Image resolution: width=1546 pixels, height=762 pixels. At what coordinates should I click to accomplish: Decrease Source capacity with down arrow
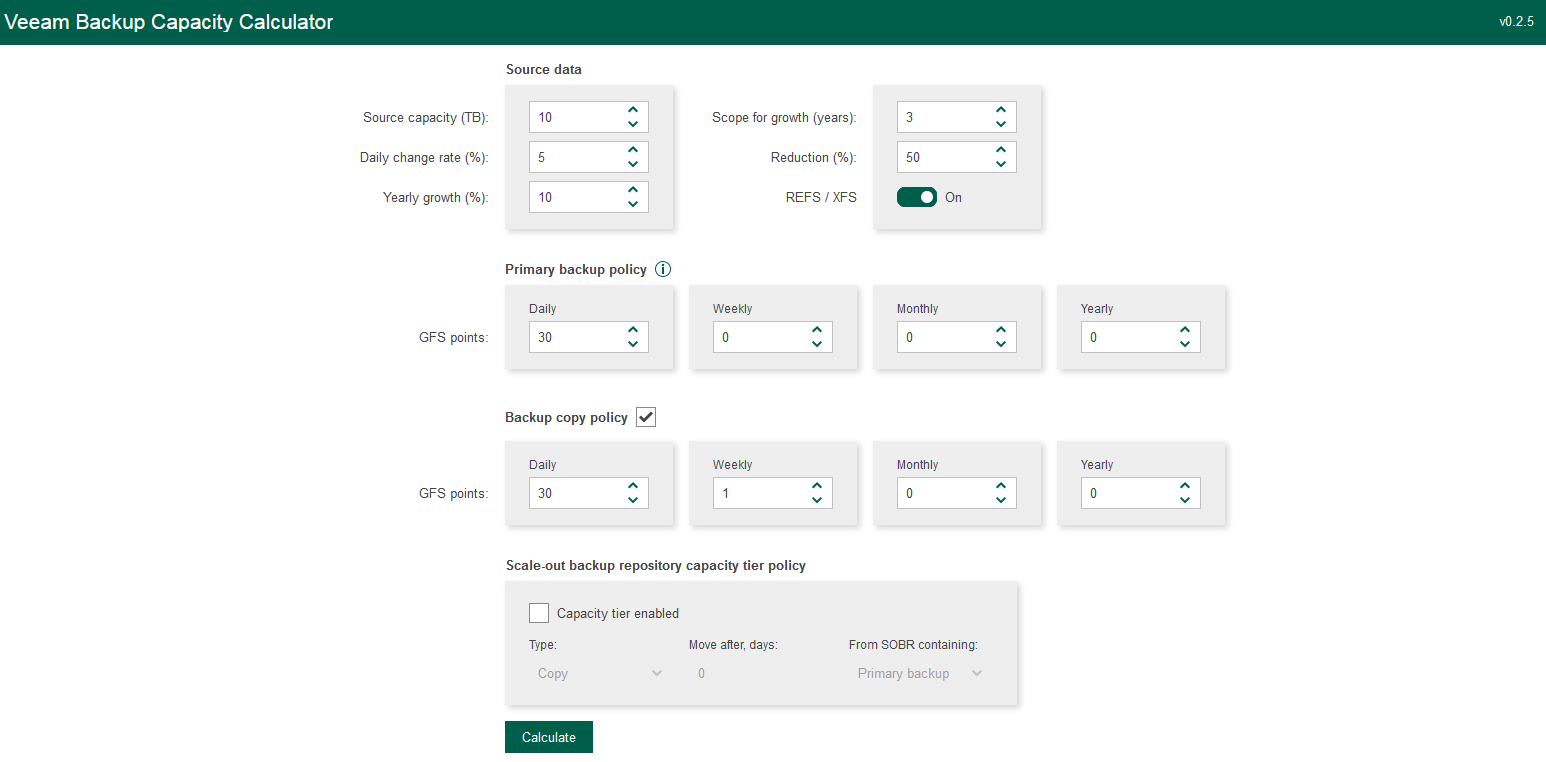coord(633,124)
